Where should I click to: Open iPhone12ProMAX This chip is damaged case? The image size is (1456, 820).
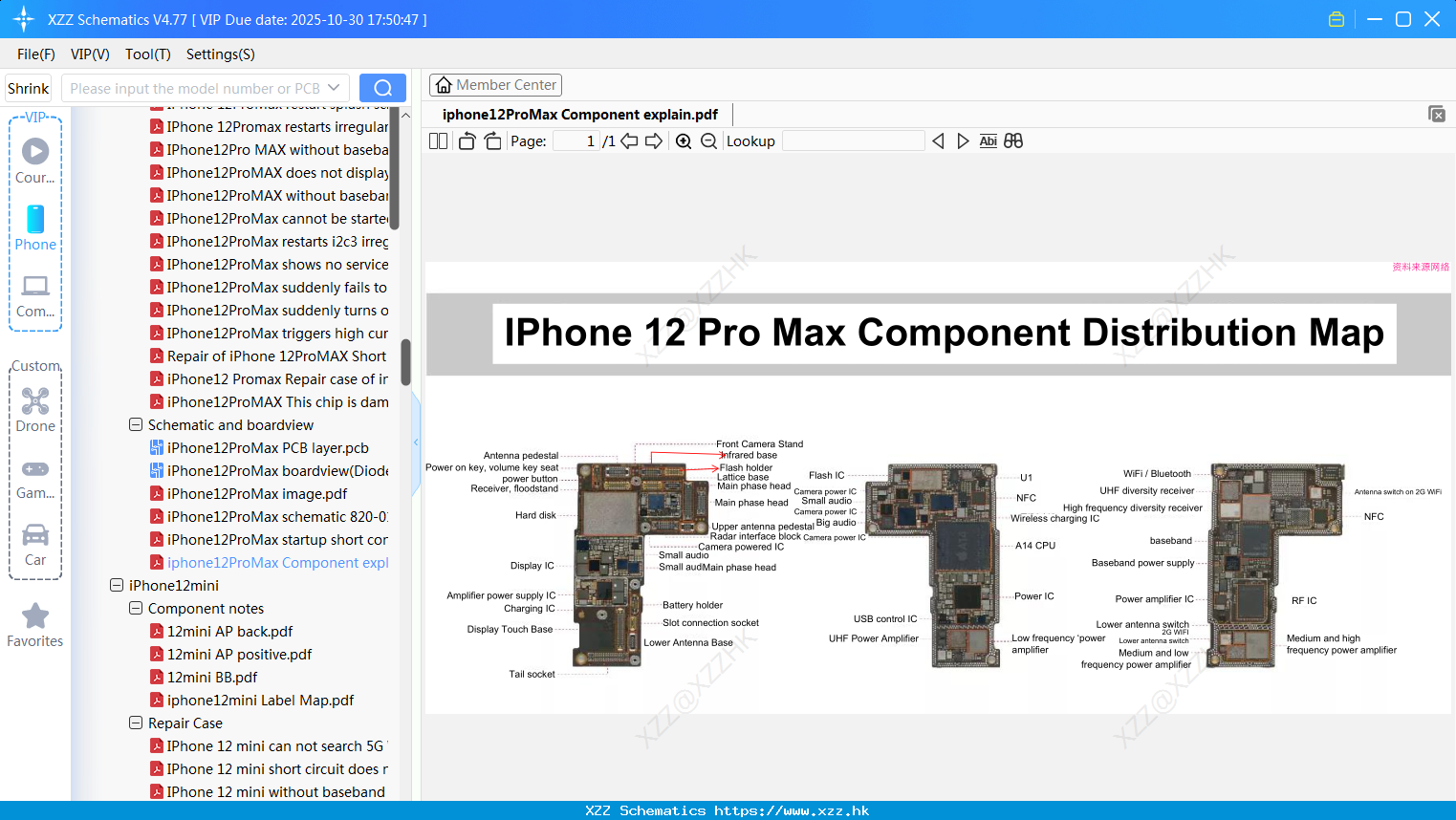[269, 402]
